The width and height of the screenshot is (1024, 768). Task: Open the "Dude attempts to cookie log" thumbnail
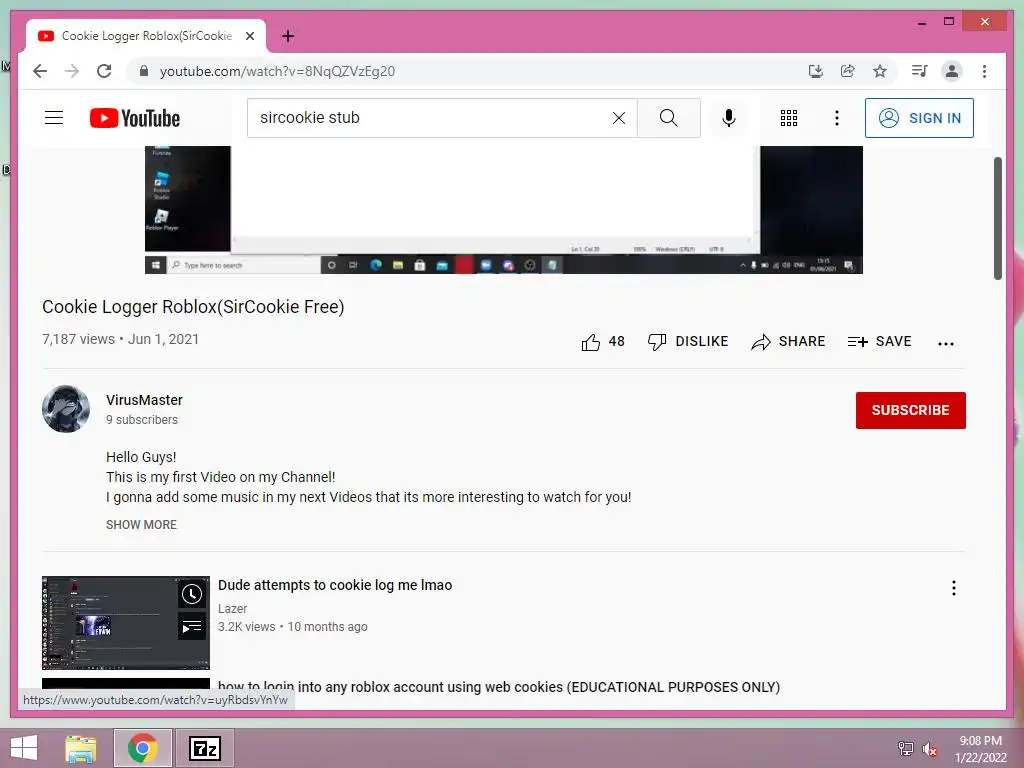pos(126,622)
